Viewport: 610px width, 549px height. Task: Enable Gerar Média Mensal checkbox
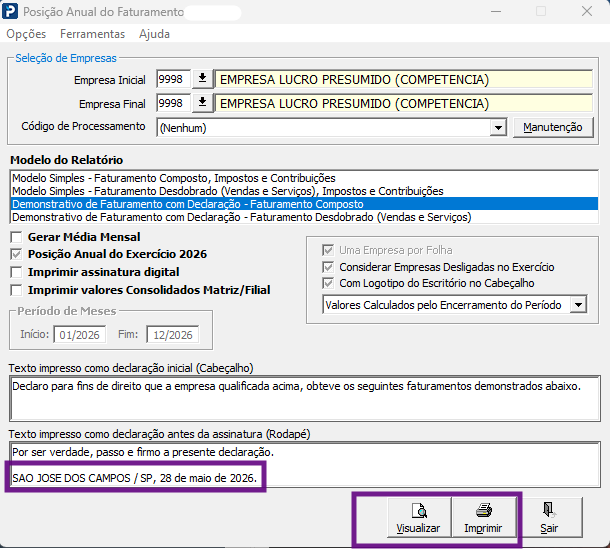pyautogui.click(x=16, y=237)
